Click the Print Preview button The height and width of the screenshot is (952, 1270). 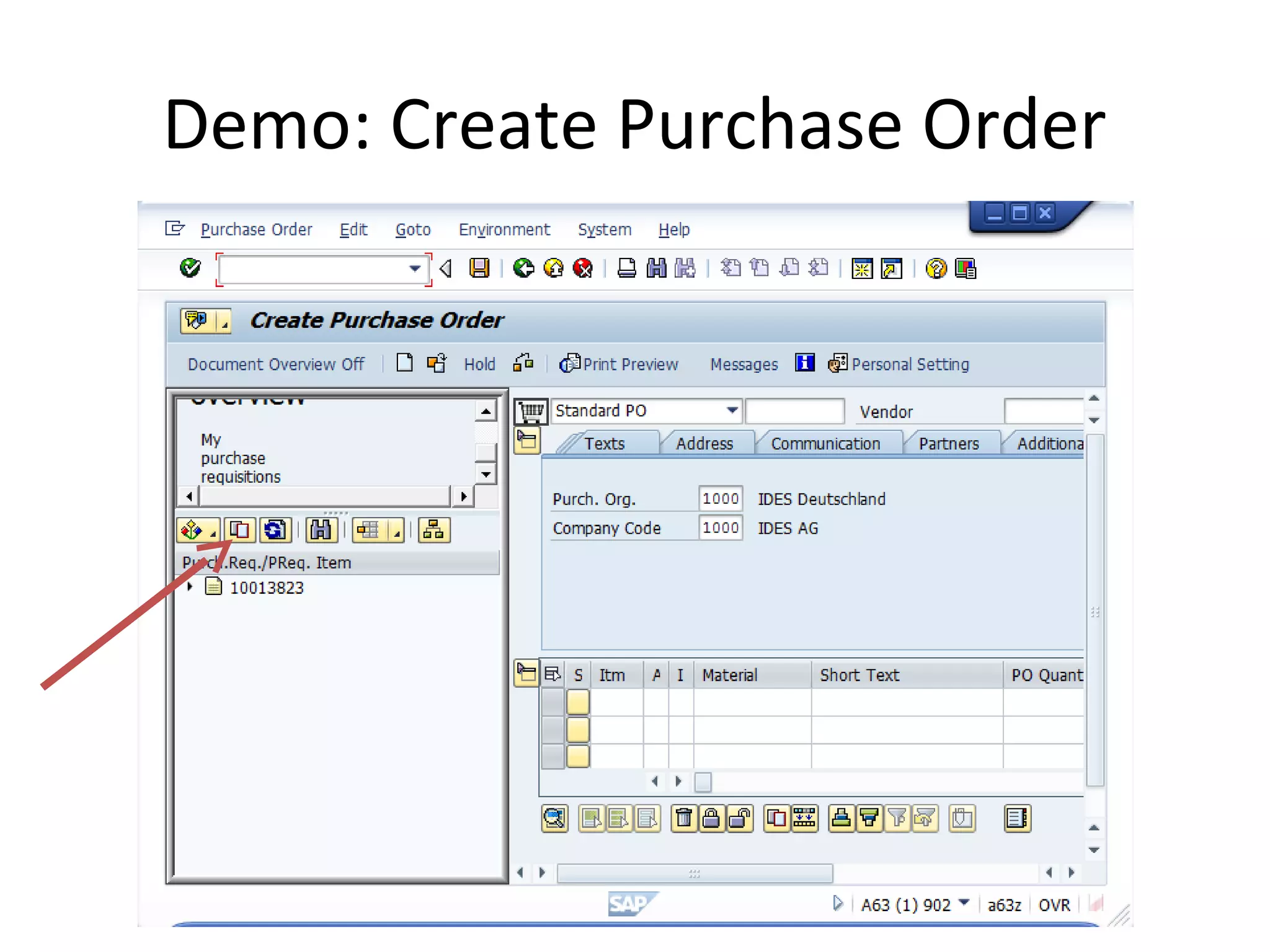pos(619,364)
